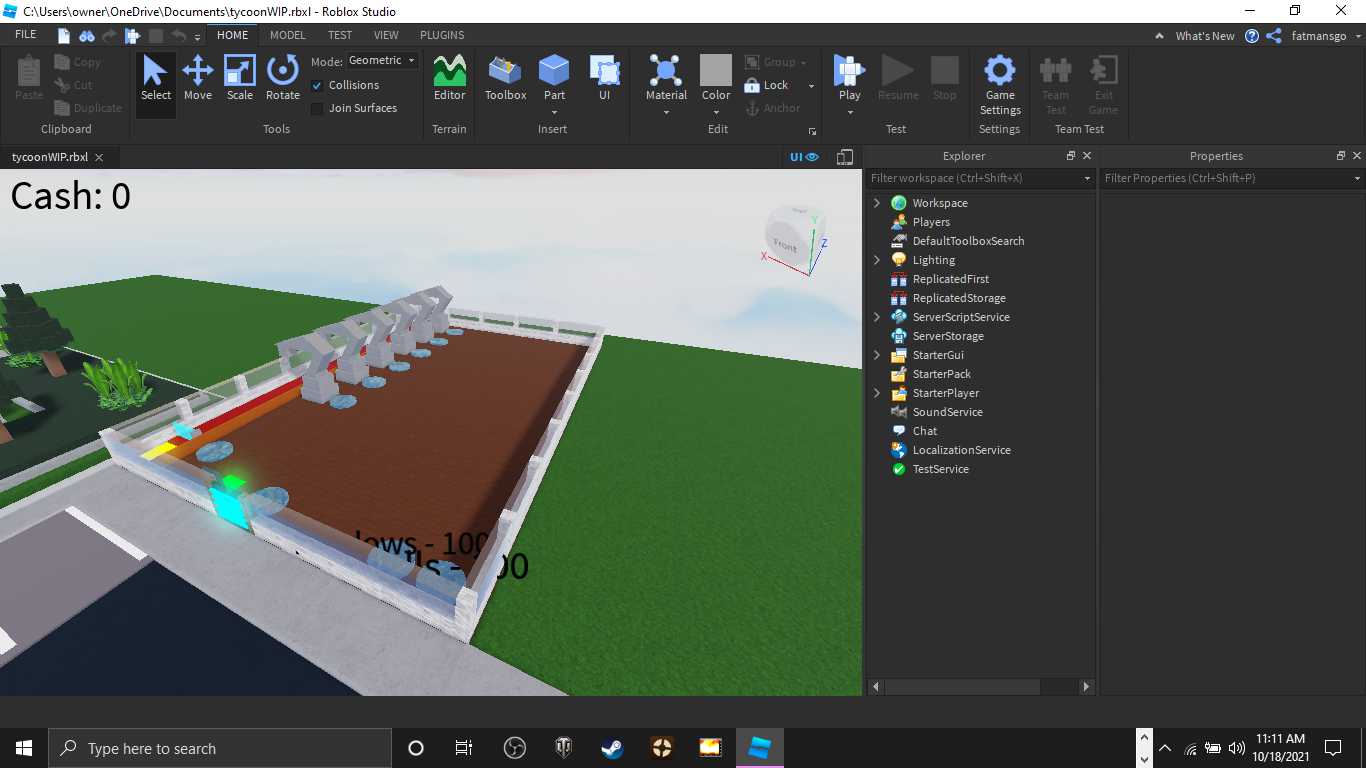
Task: Open the Color dropdown arrow
Action: [x=716, y=112]
